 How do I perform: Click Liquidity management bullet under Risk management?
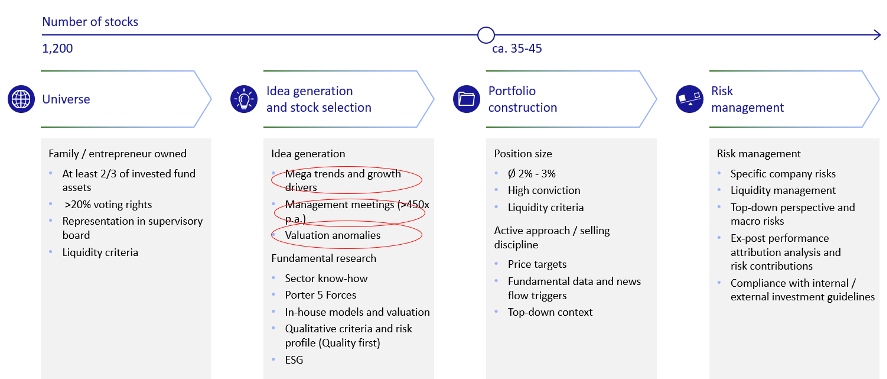pyautogui.click(x=783, y=191)
